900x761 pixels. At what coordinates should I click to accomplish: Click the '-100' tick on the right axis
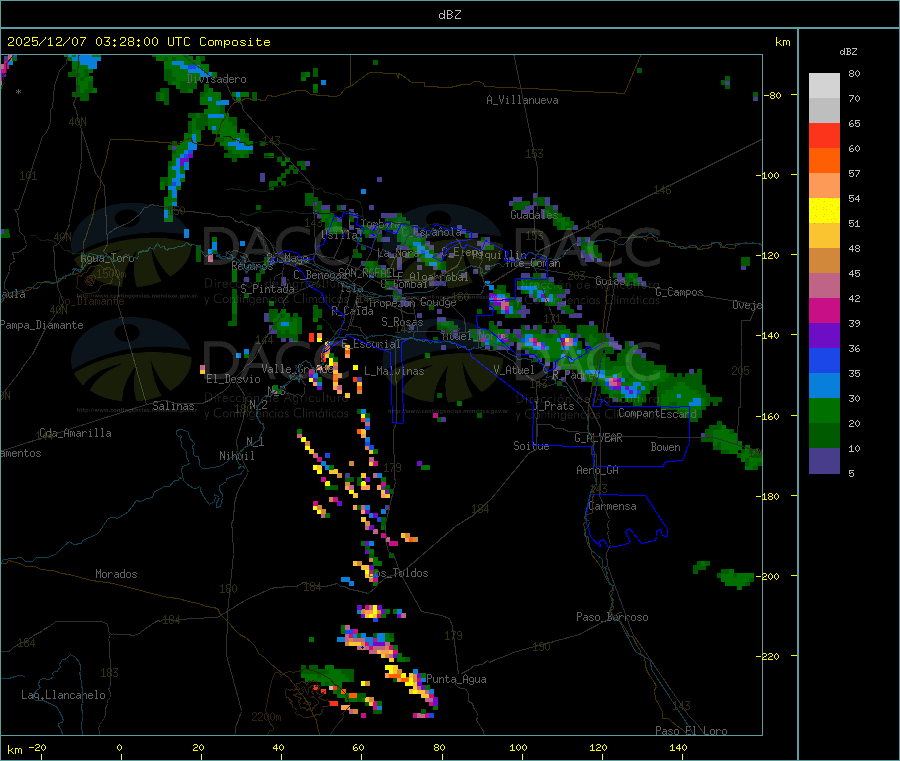769,176
